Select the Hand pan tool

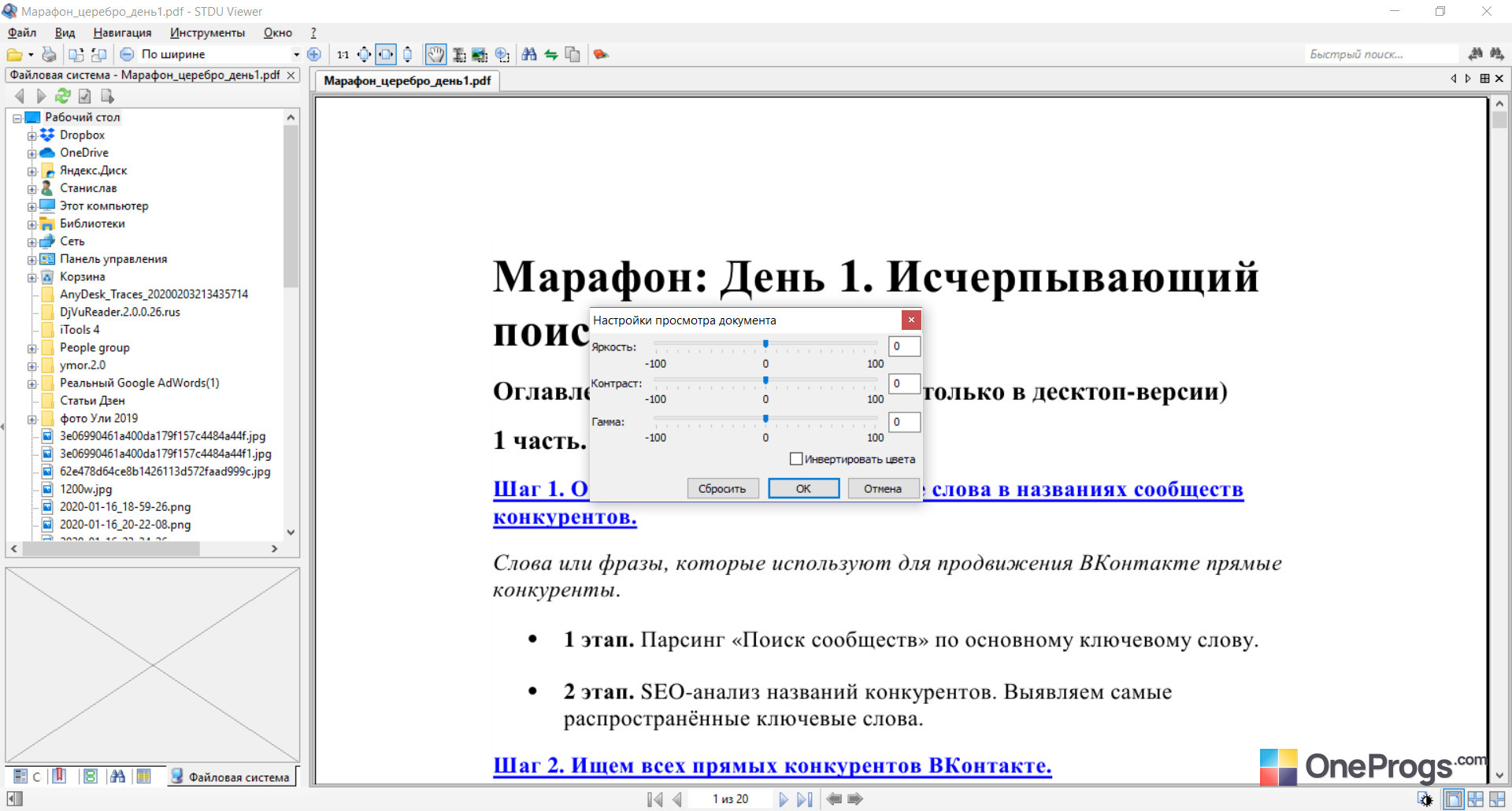tap(435, 54)
